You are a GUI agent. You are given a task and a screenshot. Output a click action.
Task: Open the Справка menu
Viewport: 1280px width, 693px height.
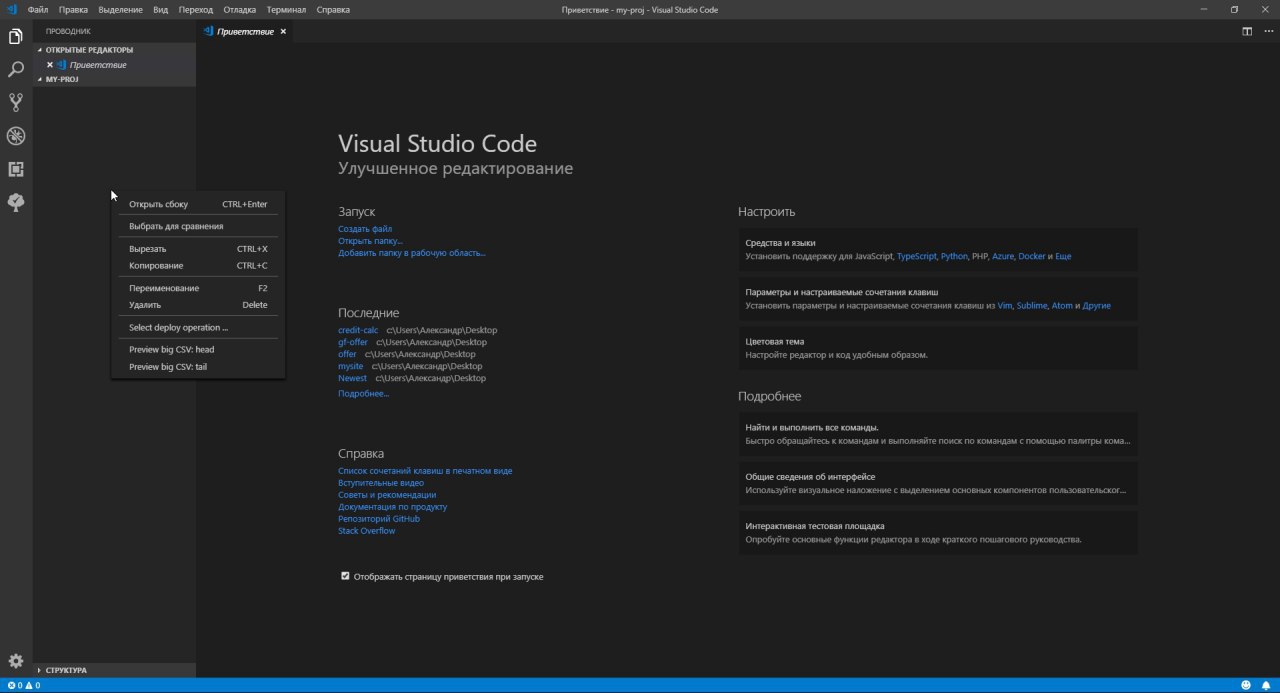pyautogui.click(x=333, y=9)
